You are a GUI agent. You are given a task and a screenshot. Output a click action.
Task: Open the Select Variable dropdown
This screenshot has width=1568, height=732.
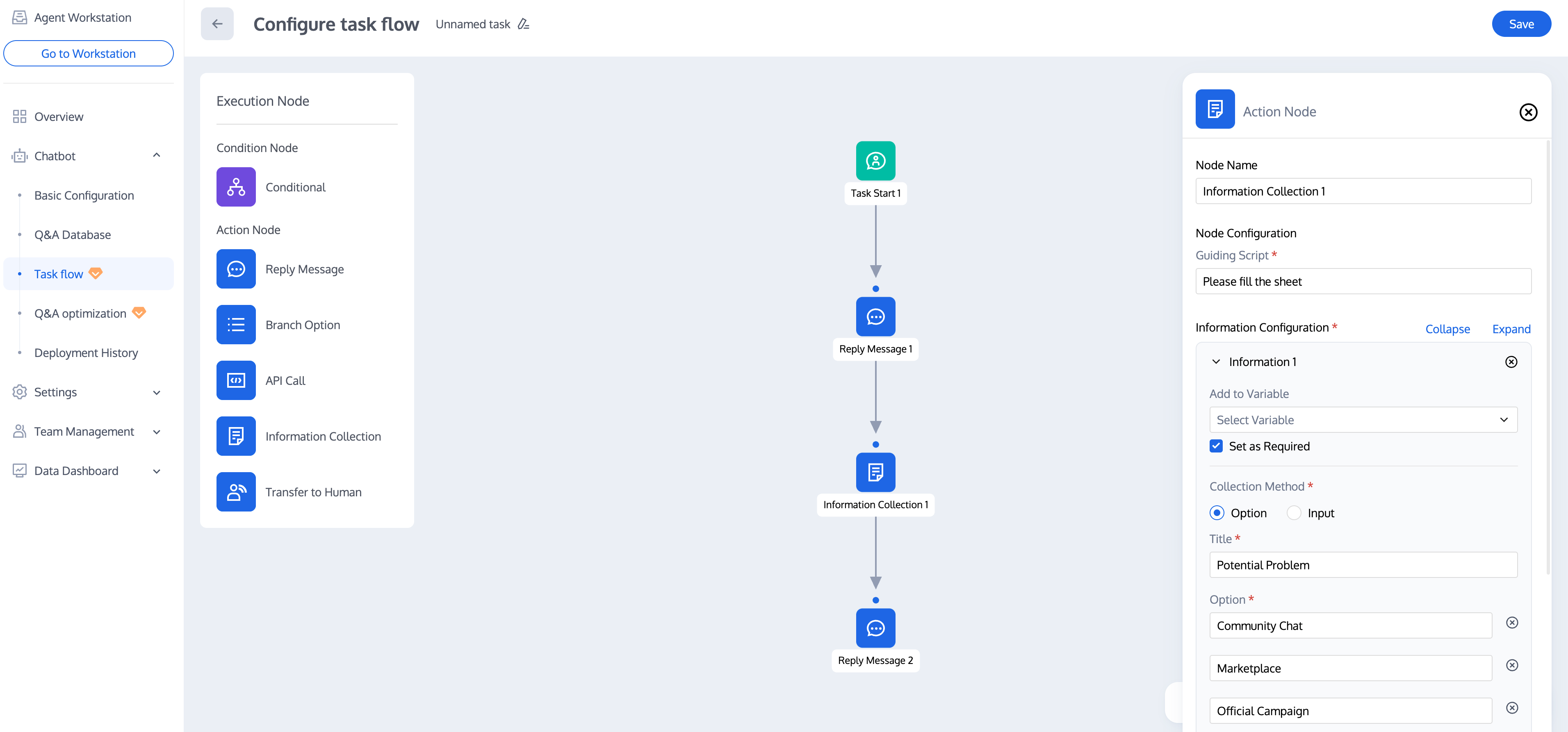[x=1362, y=420]
